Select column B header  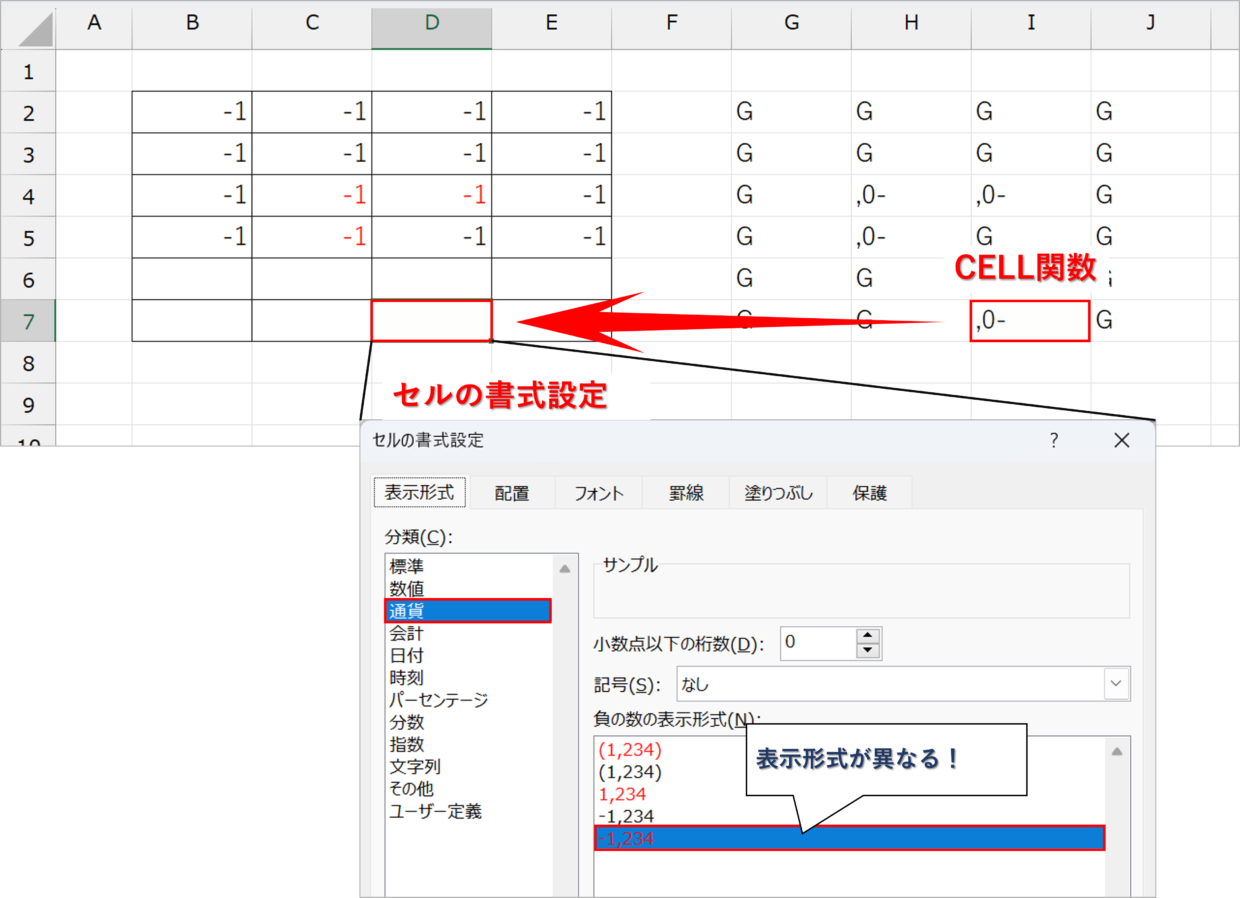point(192,23)
